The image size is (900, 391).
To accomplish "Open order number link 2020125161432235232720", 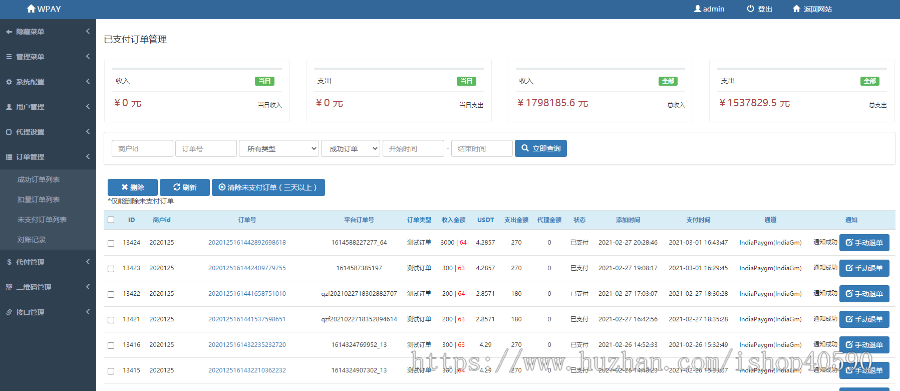I will click(247, 344).
